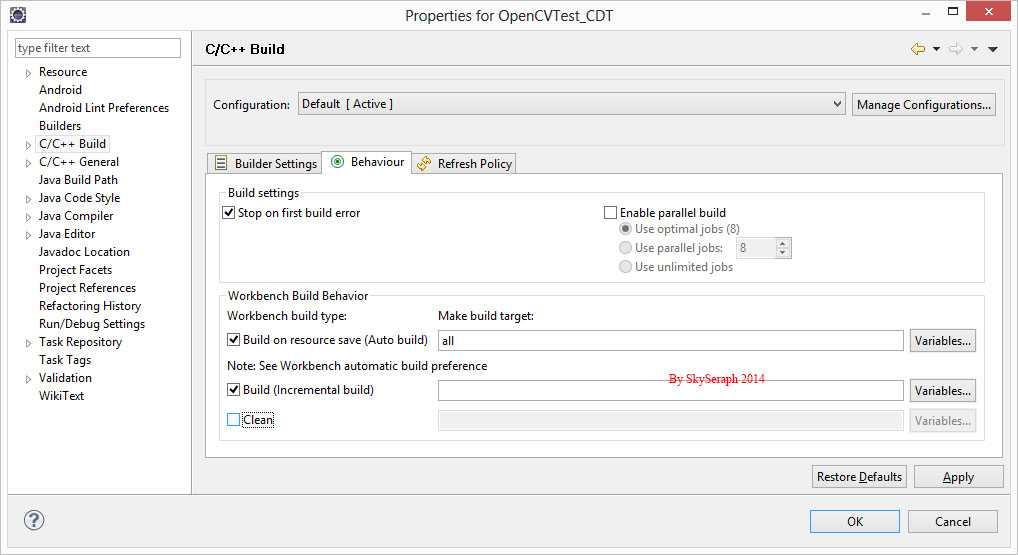Switch to the Refresh Policy tab
This screenshot has height=555, width=1018.
[x=465, y=163]
